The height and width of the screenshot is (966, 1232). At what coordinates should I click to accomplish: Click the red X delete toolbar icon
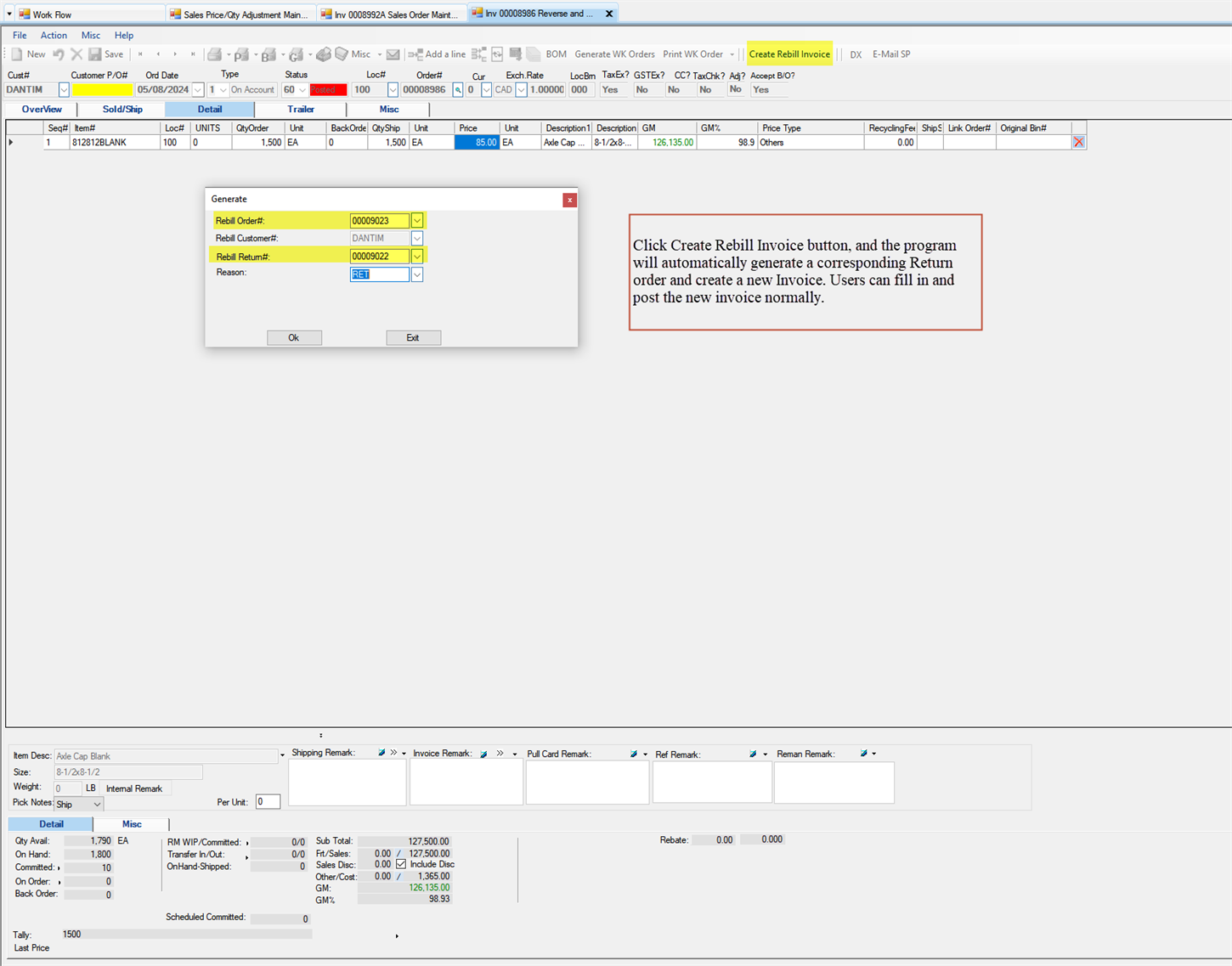(76, 54)
